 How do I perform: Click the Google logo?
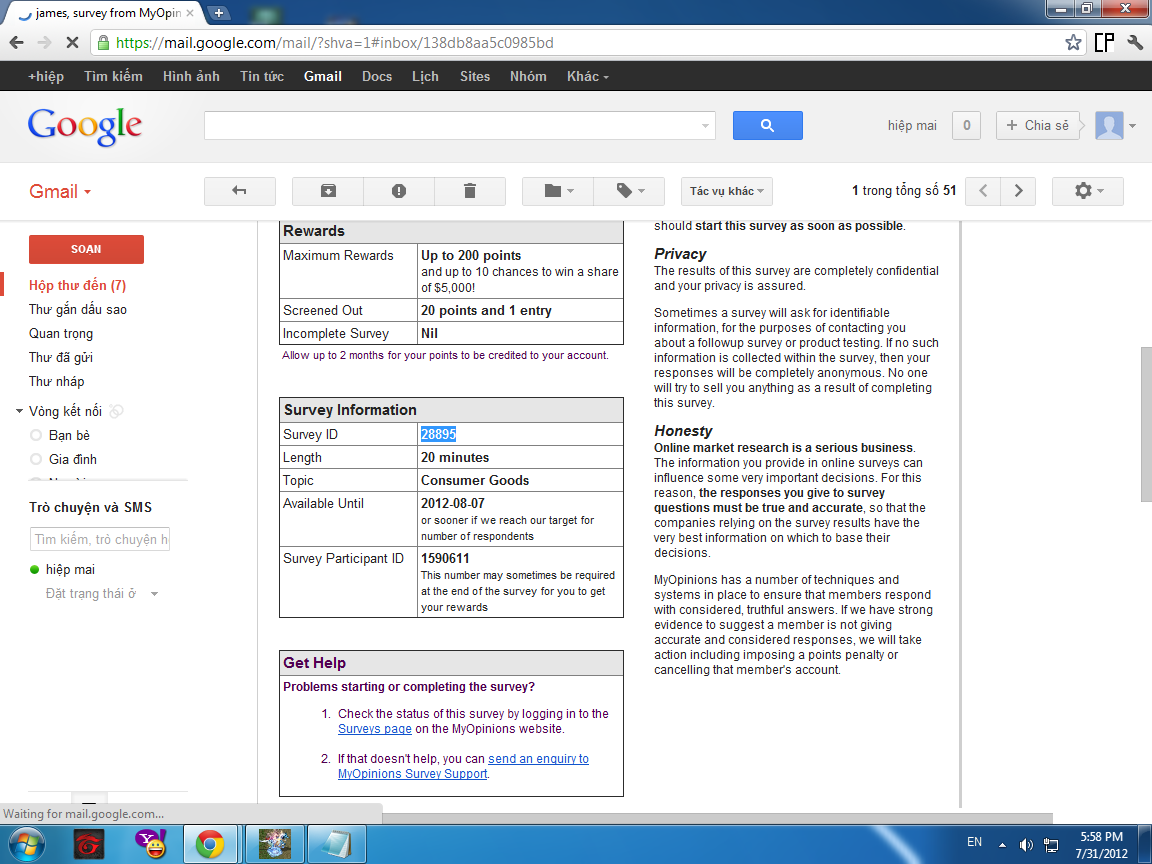[x=84, y=126]
